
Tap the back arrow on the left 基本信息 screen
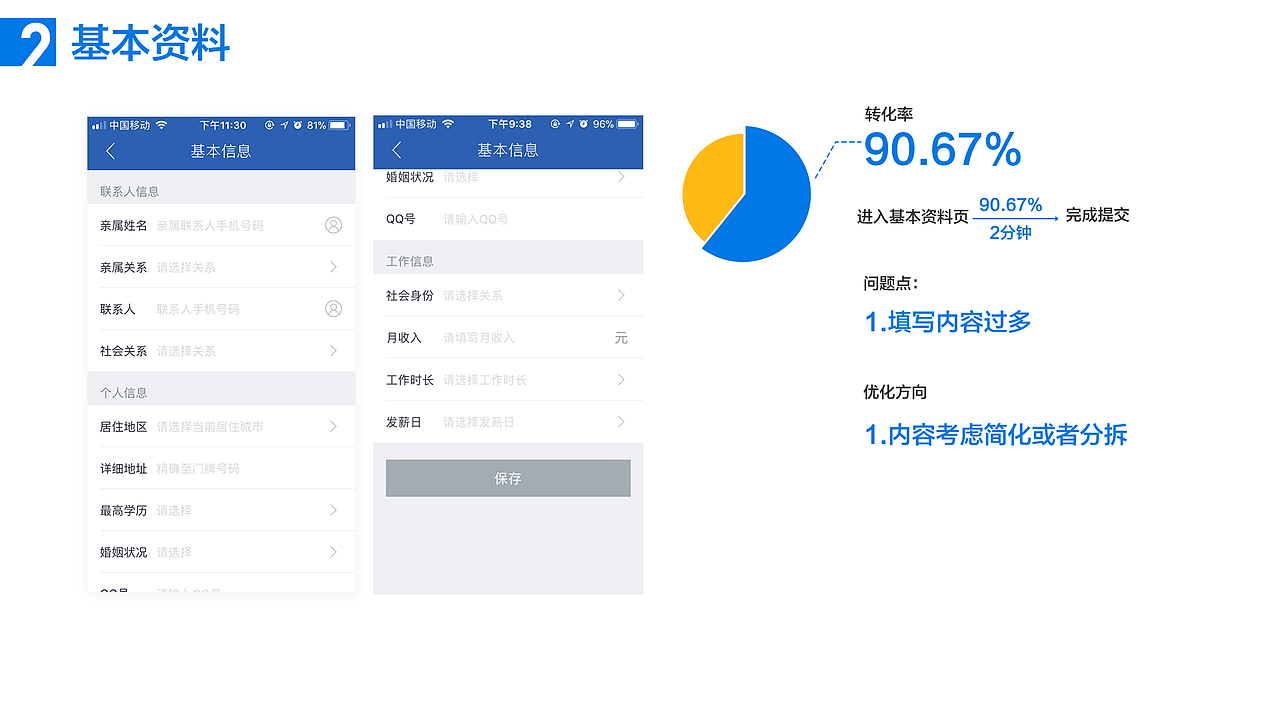[x=112, y=150]
